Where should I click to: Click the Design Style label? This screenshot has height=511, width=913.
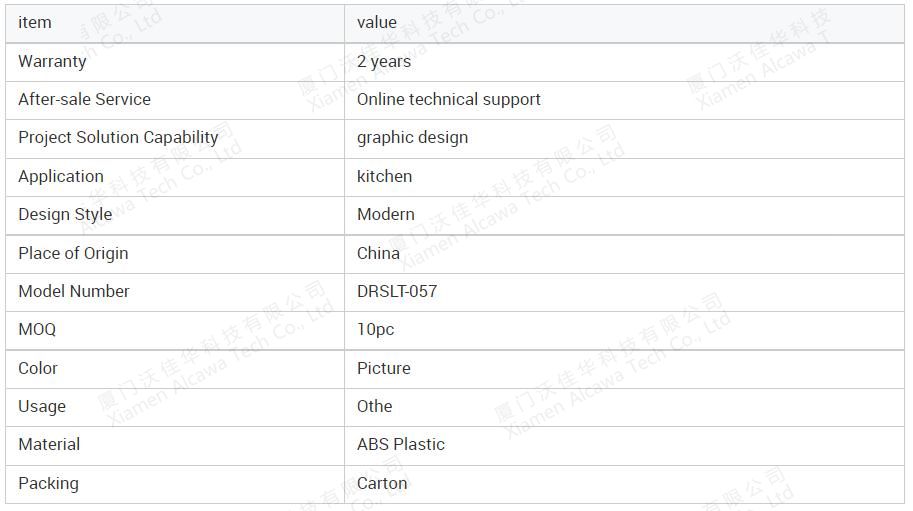click(65, 215)
